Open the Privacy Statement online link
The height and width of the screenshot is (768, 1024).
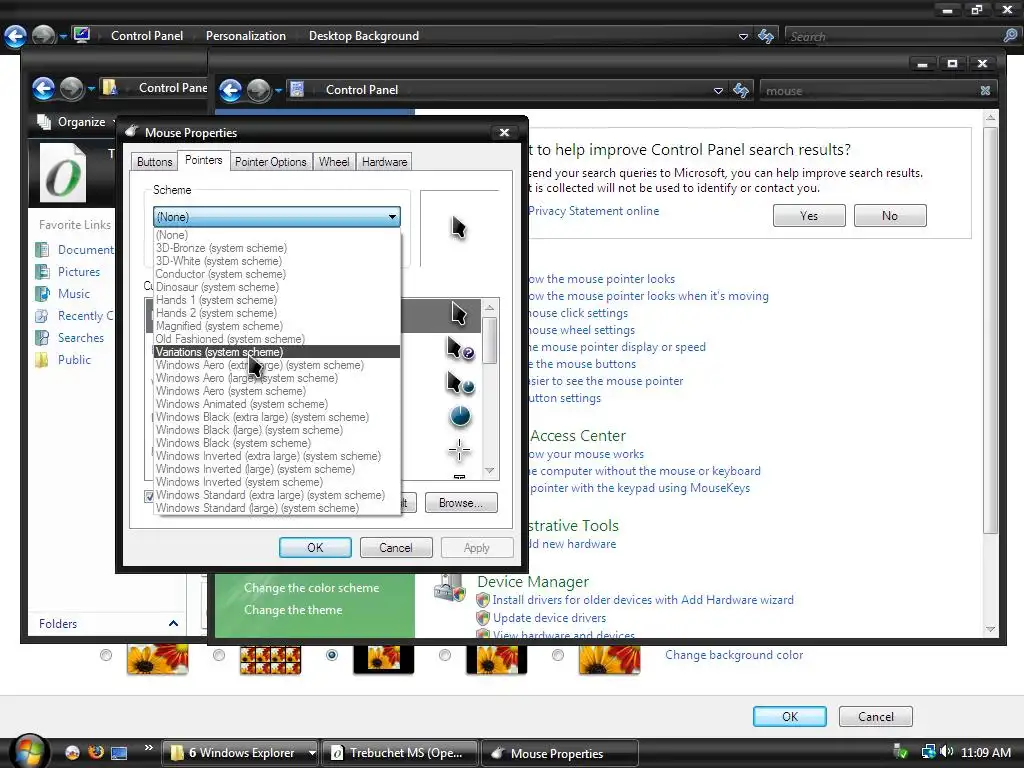pyautogui.click(x=594, y=211)
